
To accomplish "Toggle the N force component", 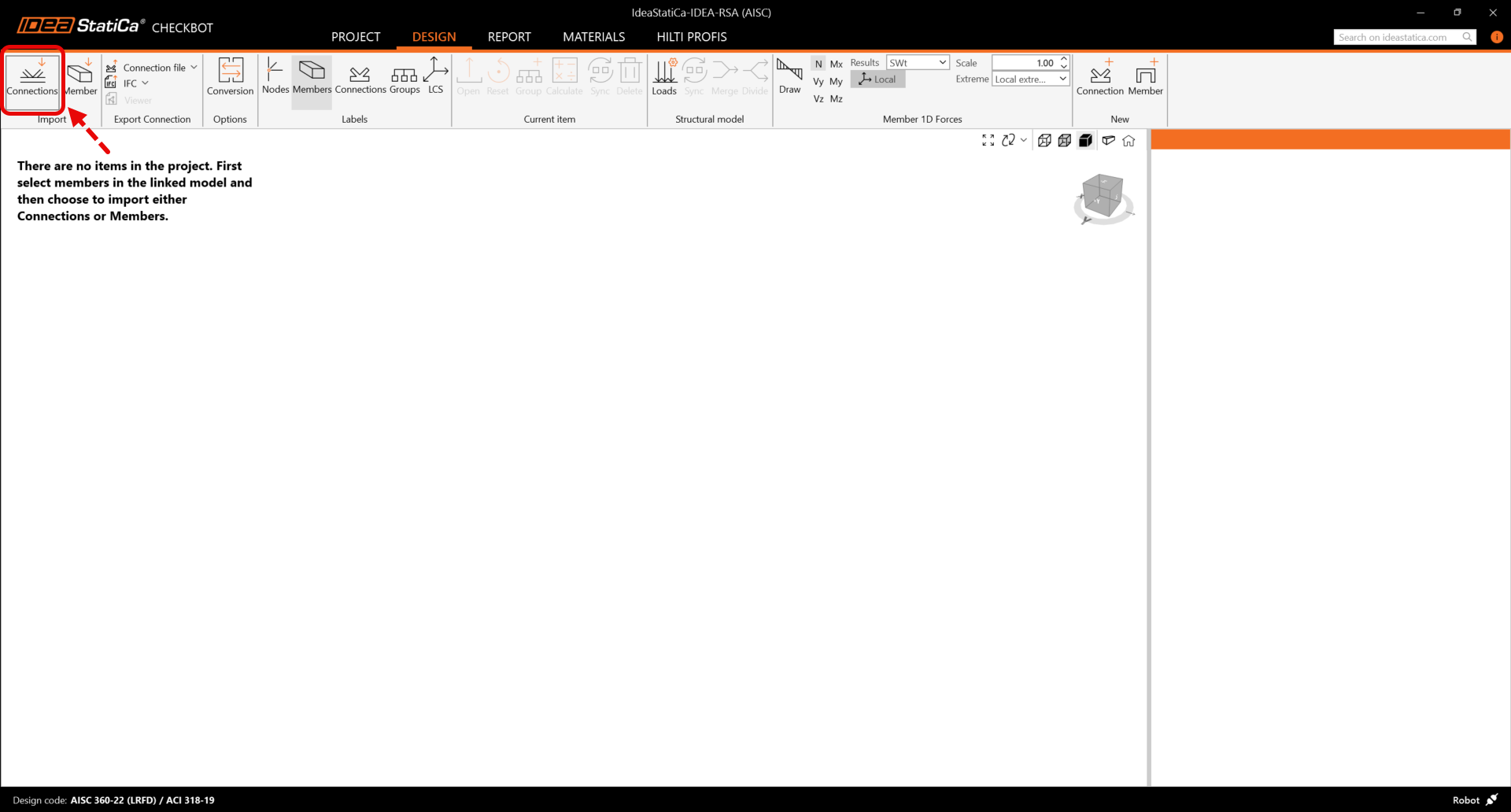I will click(818, 64).
